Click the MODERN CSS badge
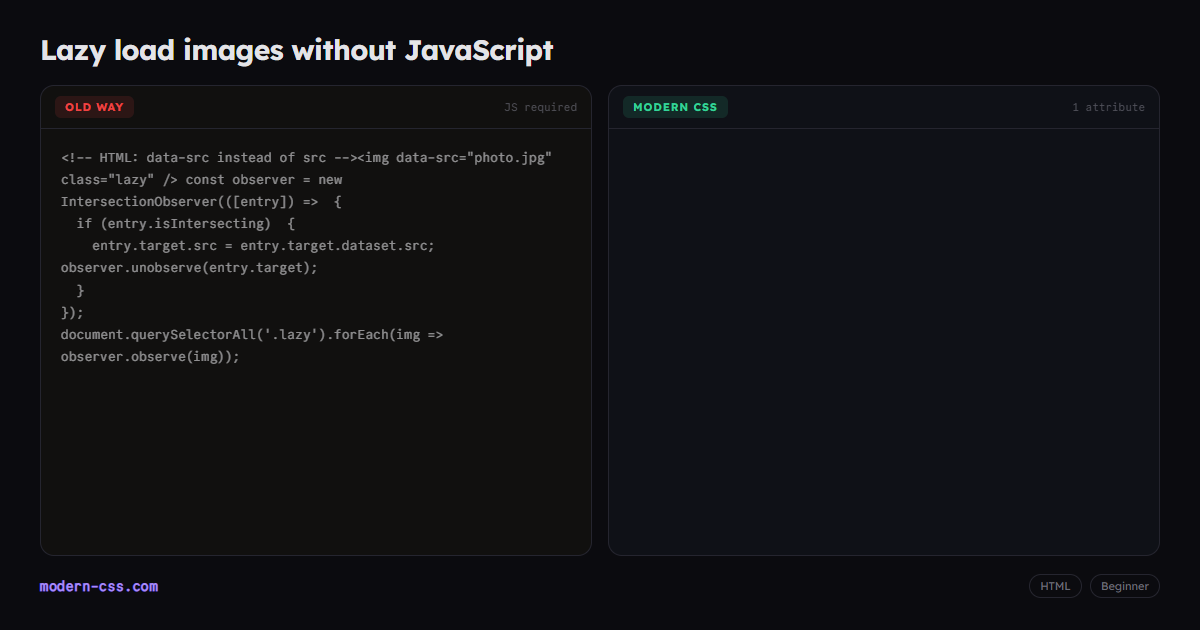 click(675, 107)
